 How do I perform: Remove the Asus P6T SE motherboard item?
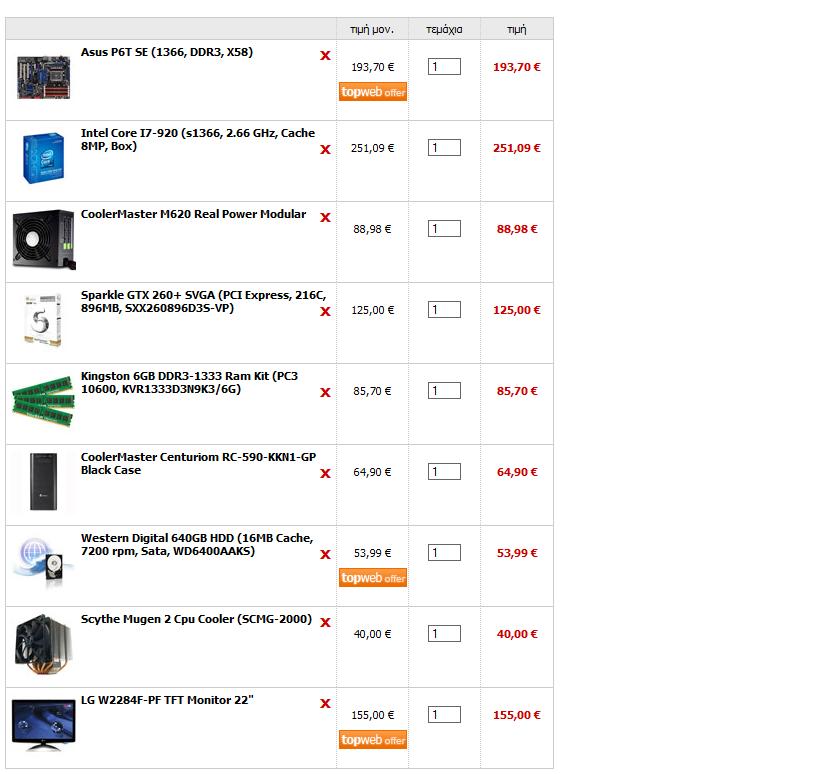tap(325, 56)
